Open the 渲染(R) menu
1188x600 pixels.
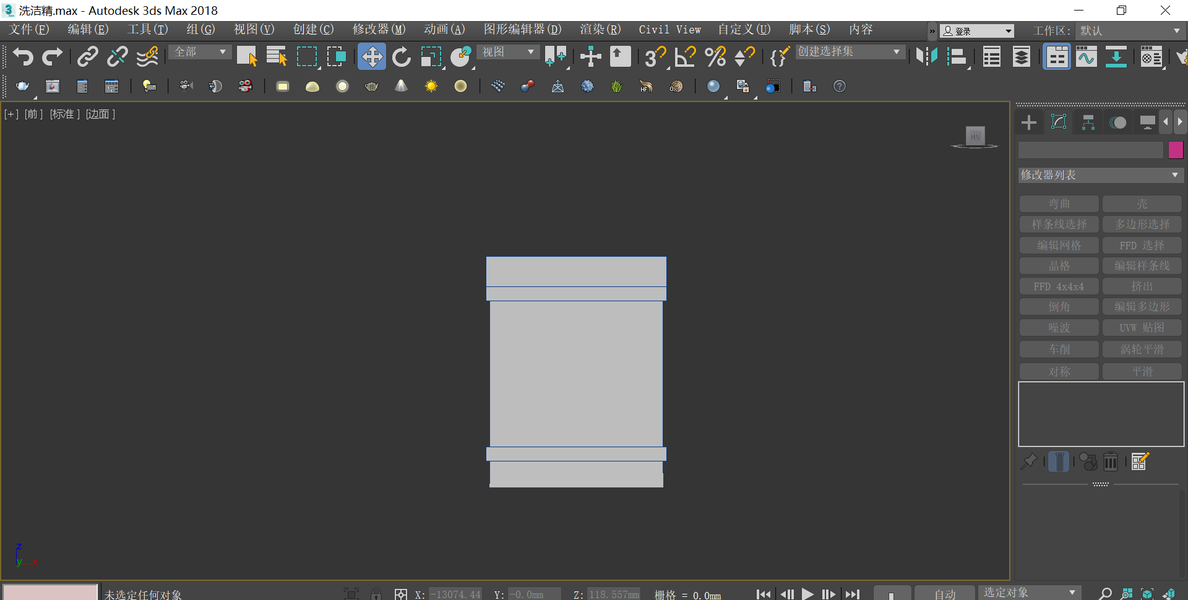600,30
